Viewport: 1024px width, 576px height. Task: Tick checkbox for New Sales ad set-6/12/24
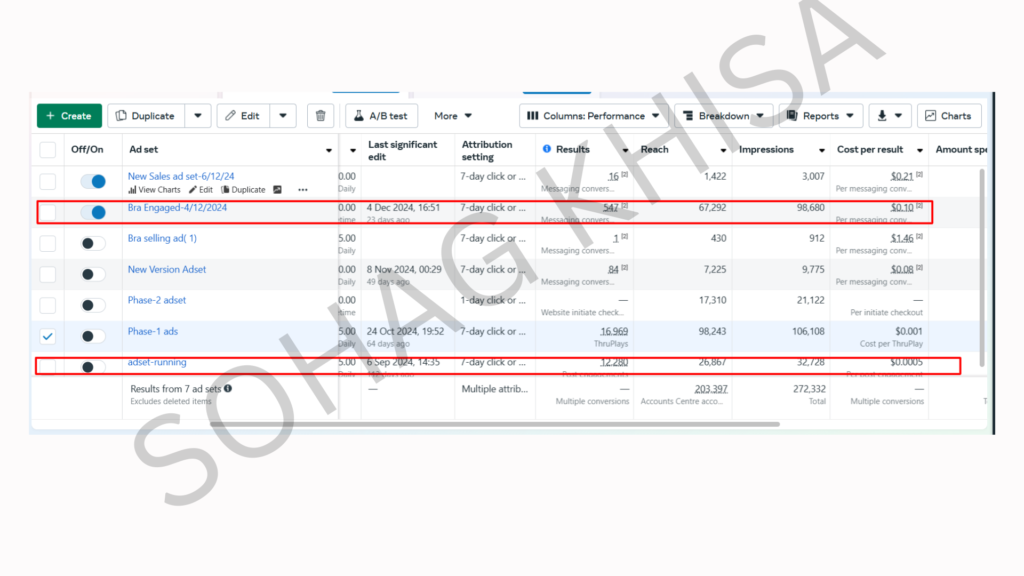[48, 182]
